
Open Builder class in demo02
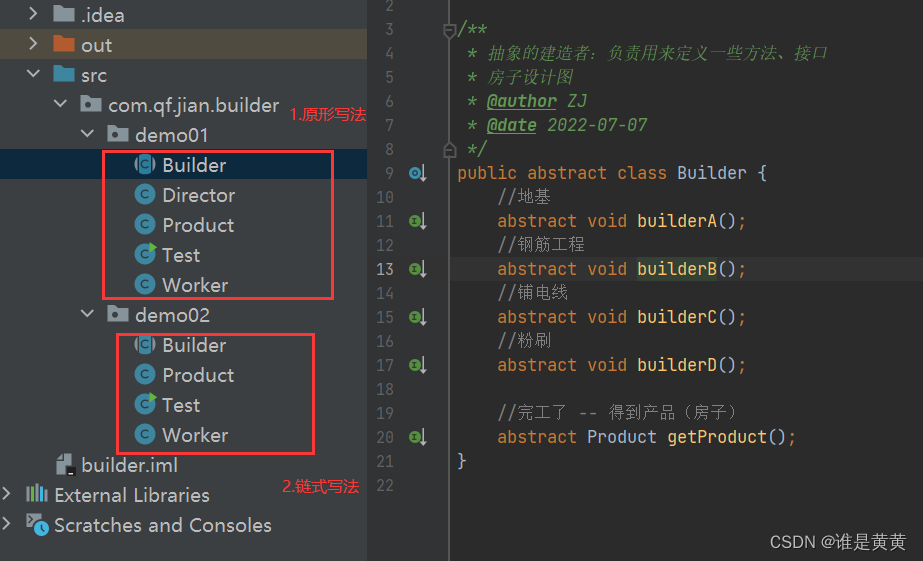click(x=194, y=345)
